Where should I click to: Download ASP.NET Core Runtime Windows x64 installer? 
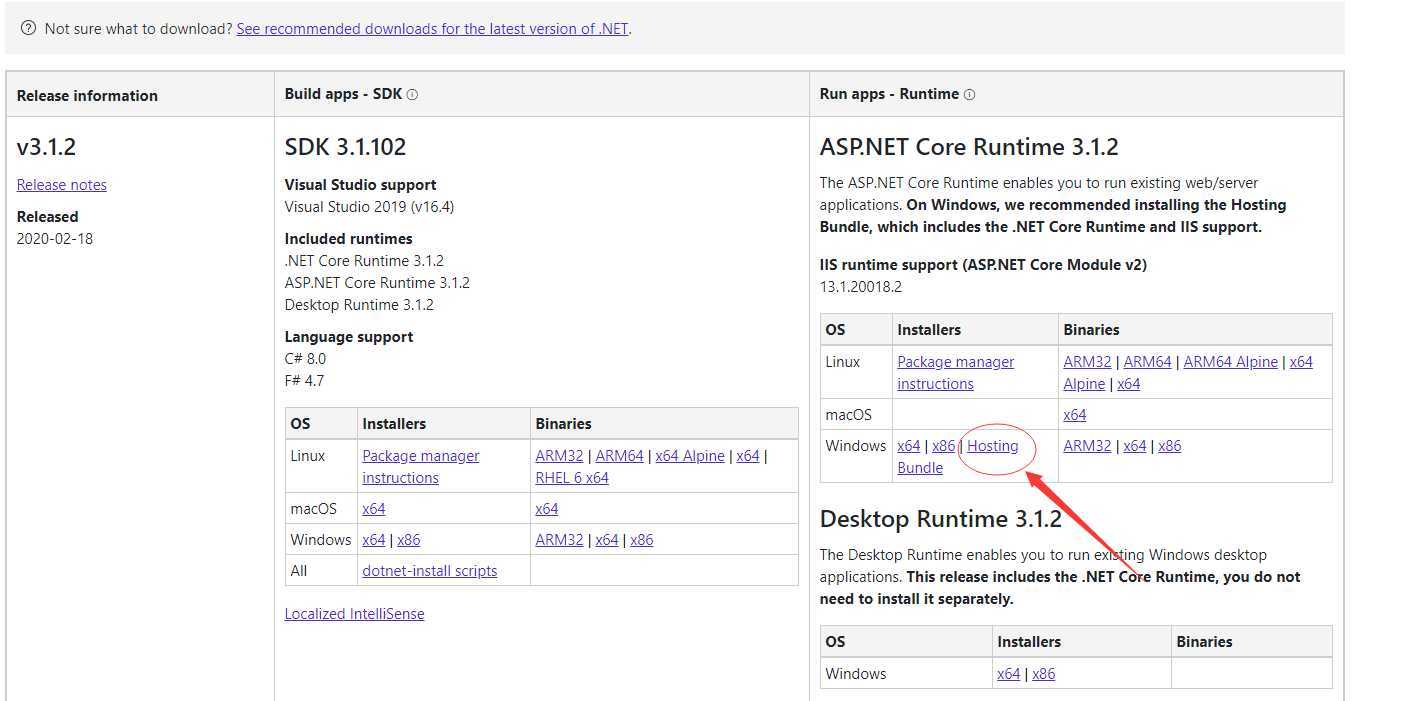[909, 446]
